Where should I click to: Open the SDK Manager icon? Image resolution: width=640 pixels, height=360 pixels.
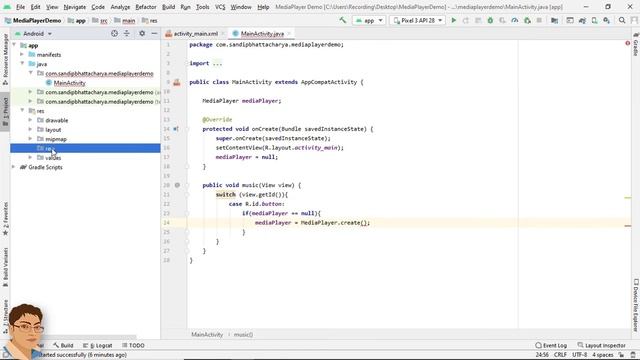[x=607, y=20]
